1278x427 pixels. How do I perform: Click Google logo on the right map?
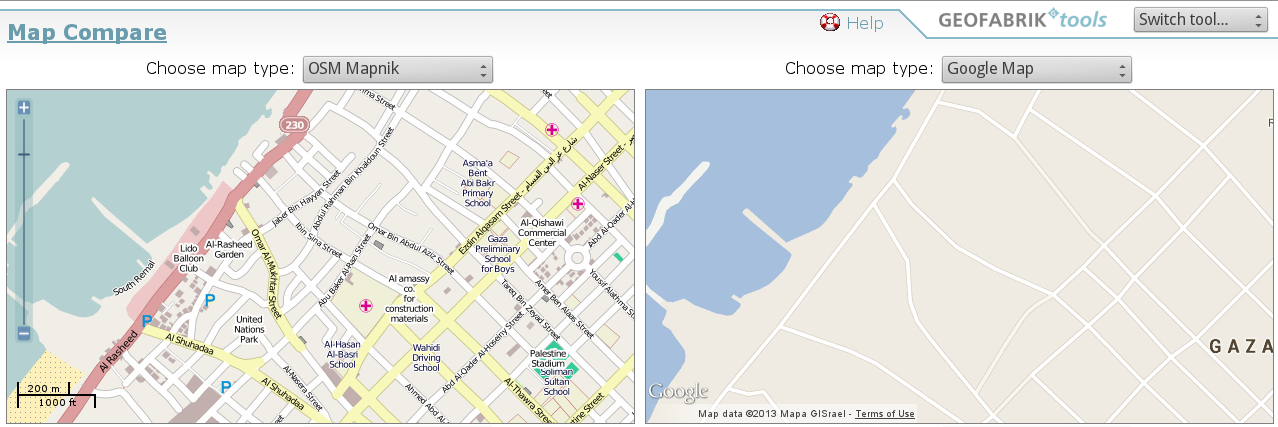coord(678,391)
